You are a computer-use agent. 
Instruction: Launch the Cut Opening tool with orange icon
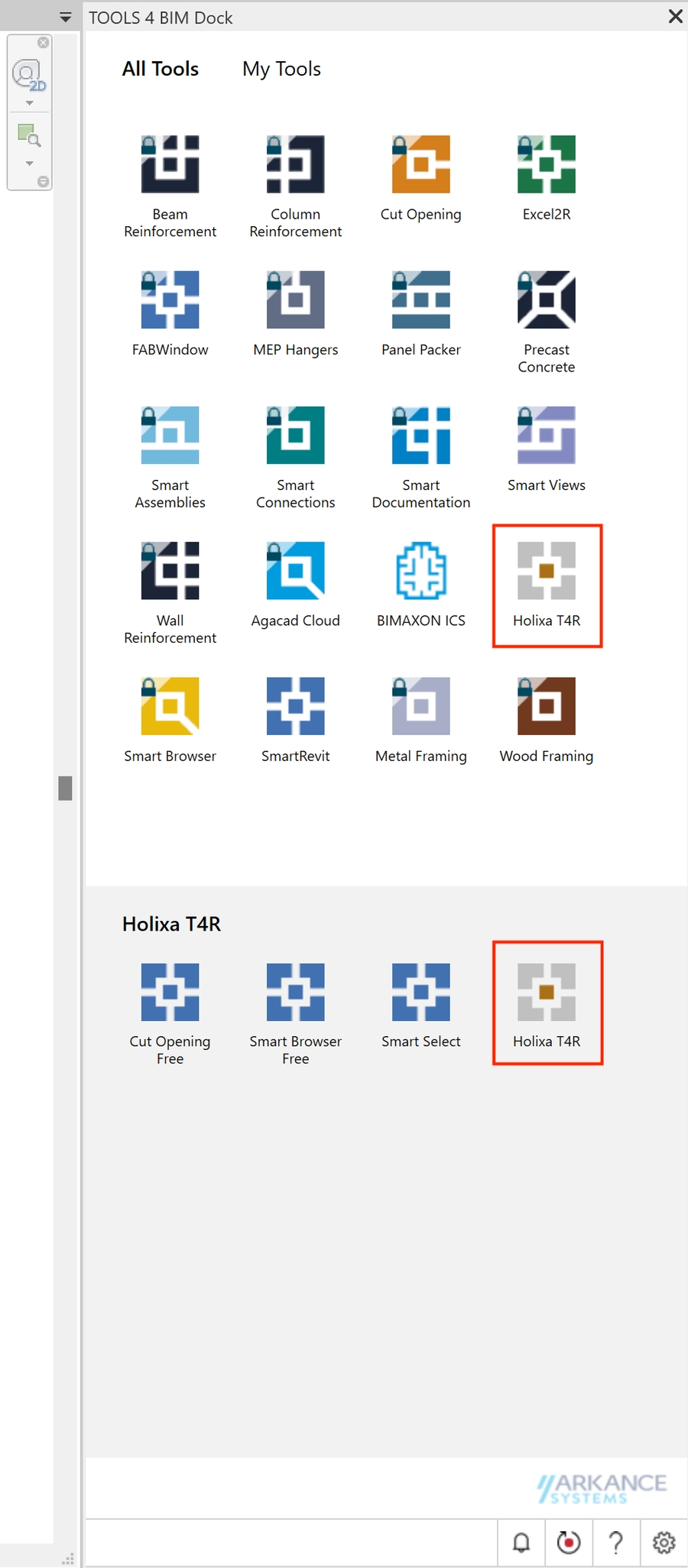pos(420,165)
